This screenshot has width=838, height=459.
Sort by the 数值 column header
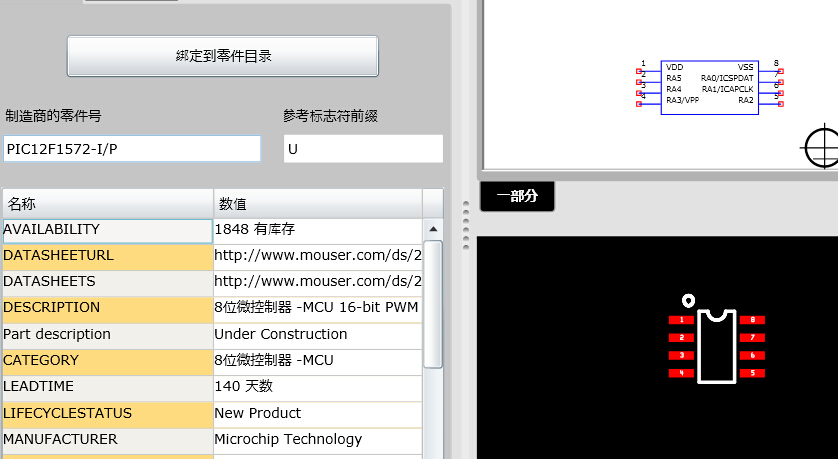coord(318,204)
